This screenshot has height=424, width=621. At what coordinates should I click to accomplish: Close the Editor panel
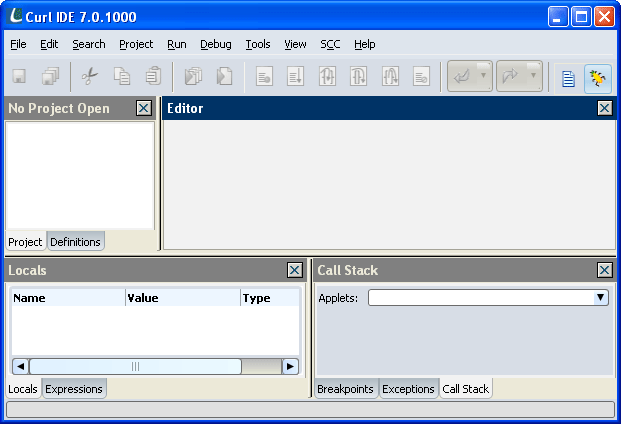(x=604, y=108)
